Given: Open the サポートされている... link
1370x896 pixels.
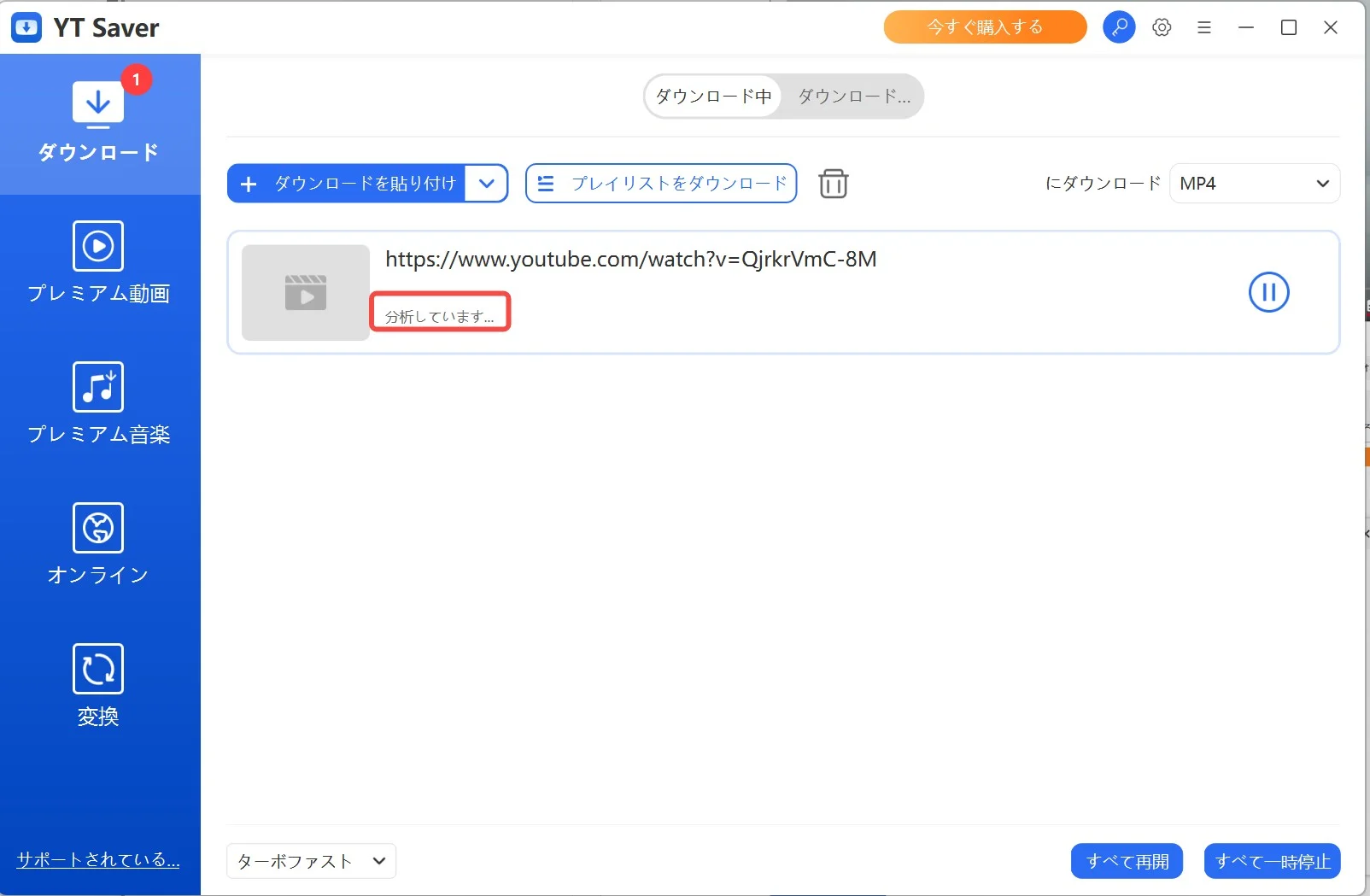Looking at the screenshot, I should pyautogui.click(x=98, y=860).
